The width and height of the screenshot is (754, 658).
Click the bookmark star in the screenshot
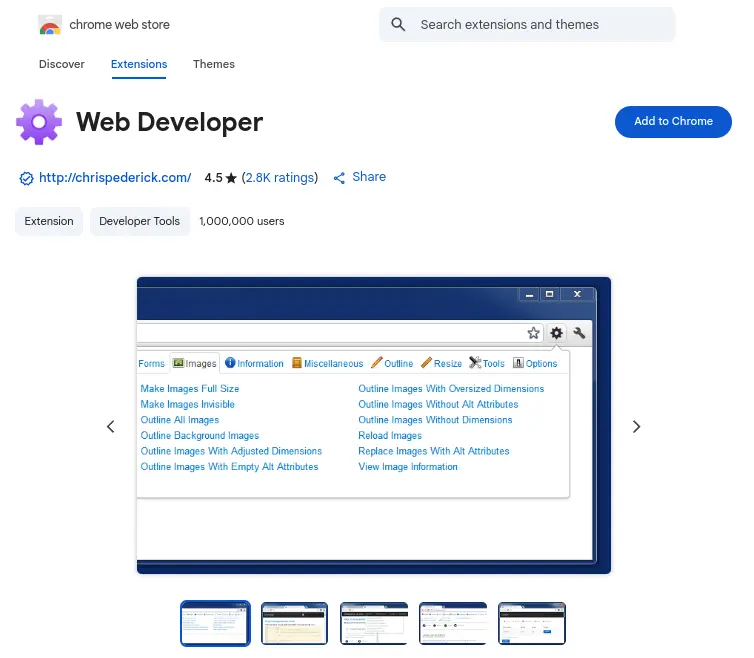pyautogui.click(x=533, y=333)
